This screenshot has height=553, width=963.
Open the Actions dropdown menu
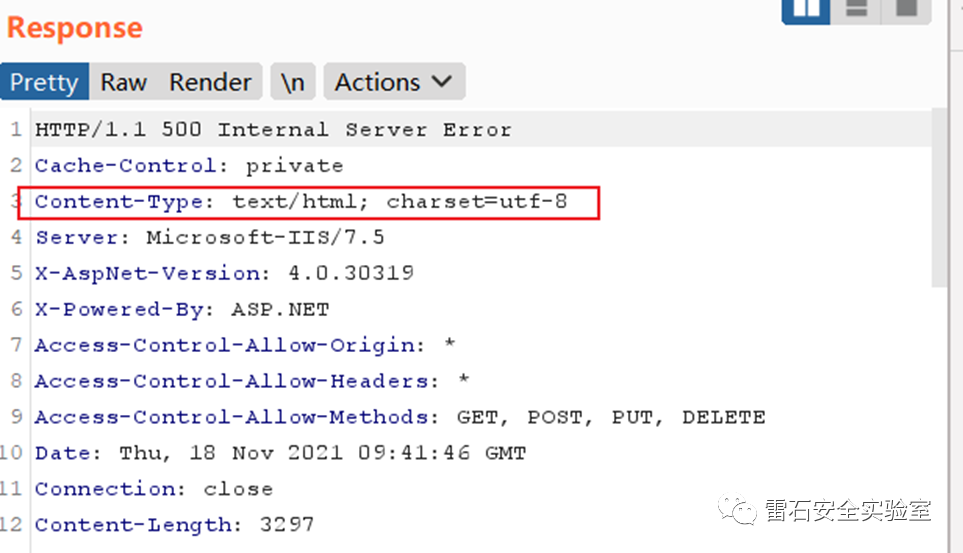[393, 82]
